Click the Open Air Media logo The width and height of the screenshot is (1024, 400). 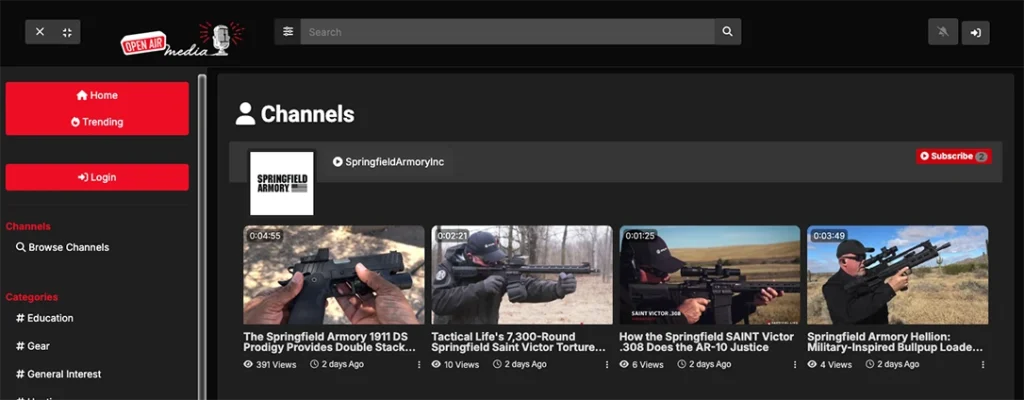pyautogui.click(x=180, y=38)
